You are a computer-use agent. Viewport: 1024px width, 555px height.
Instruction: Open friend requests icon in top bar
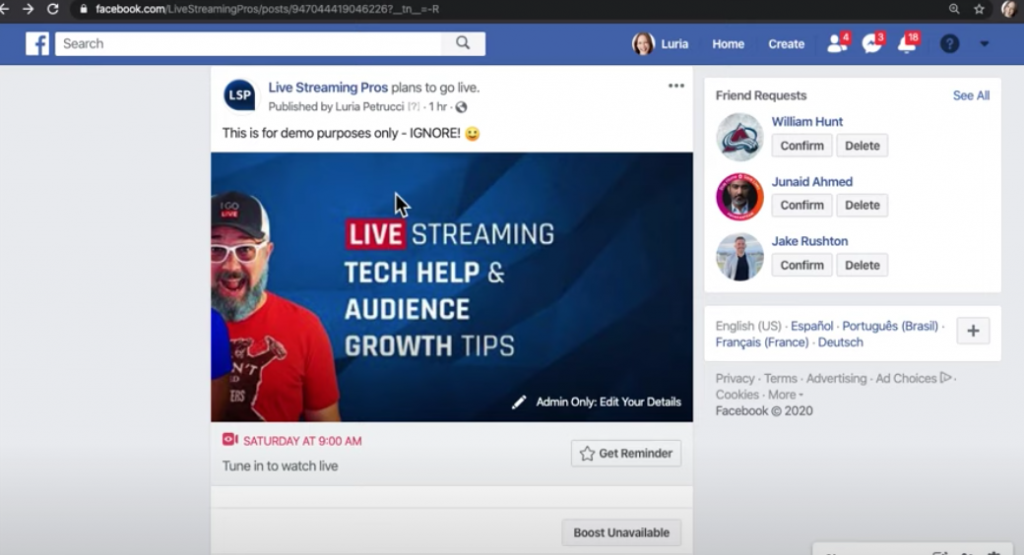(x=837, y=43)
